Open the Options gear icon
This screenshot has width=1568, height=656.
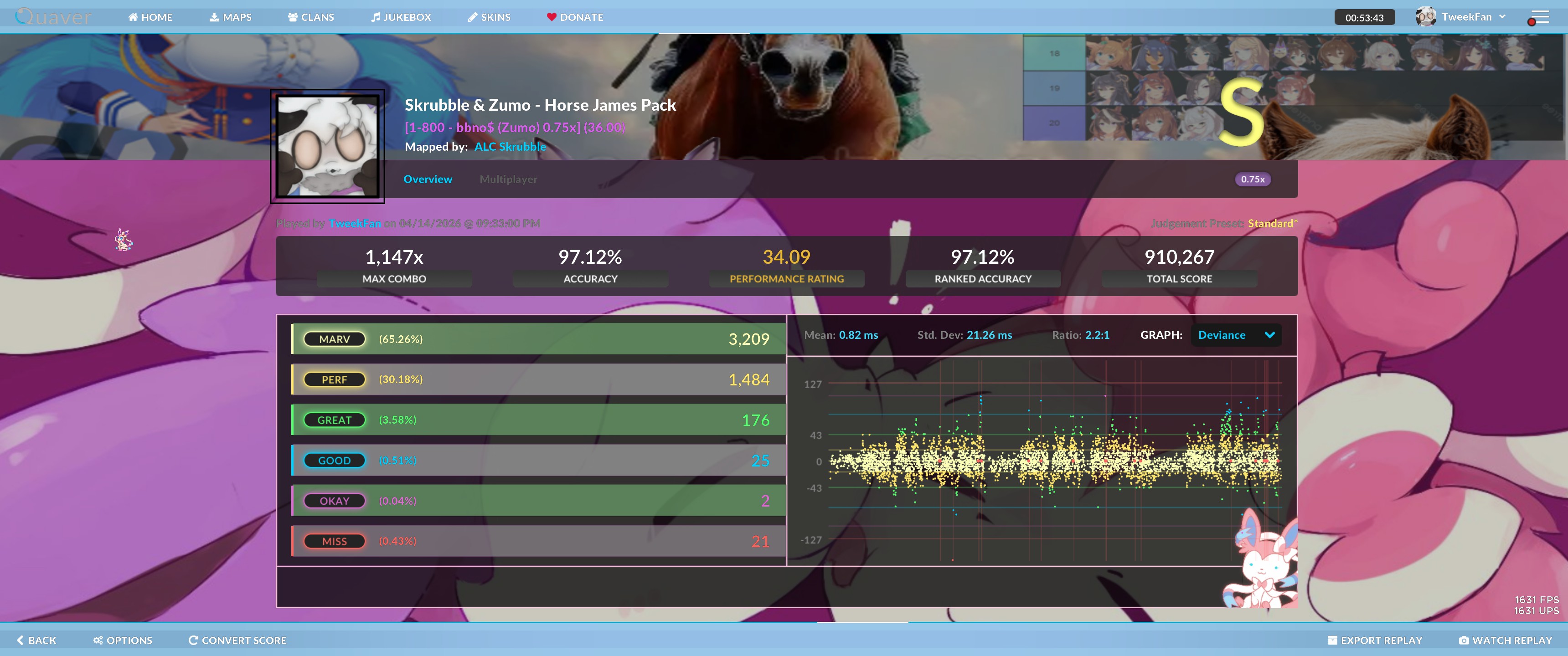[98, 640]
